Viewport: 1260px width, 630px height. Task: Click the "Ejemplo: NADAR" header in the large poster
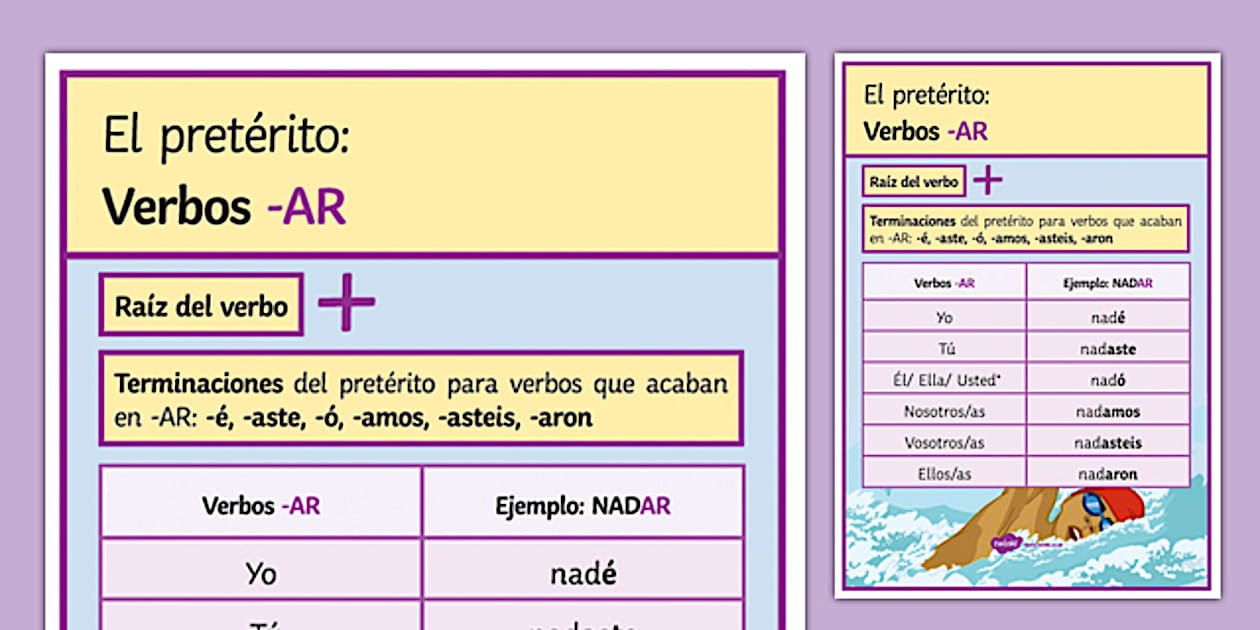tap(583, 506)
